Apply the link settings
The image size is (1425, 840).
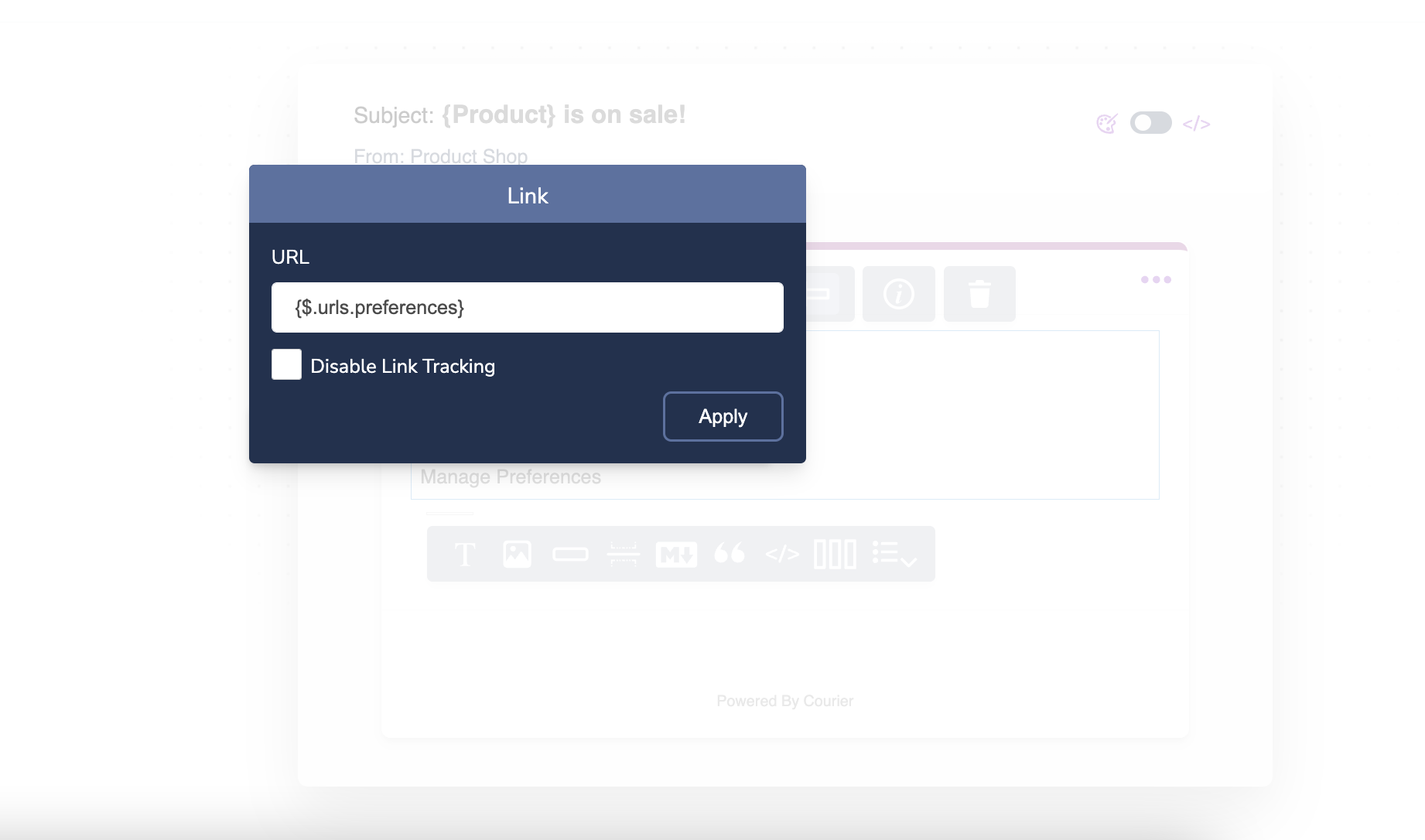[723, 416]
